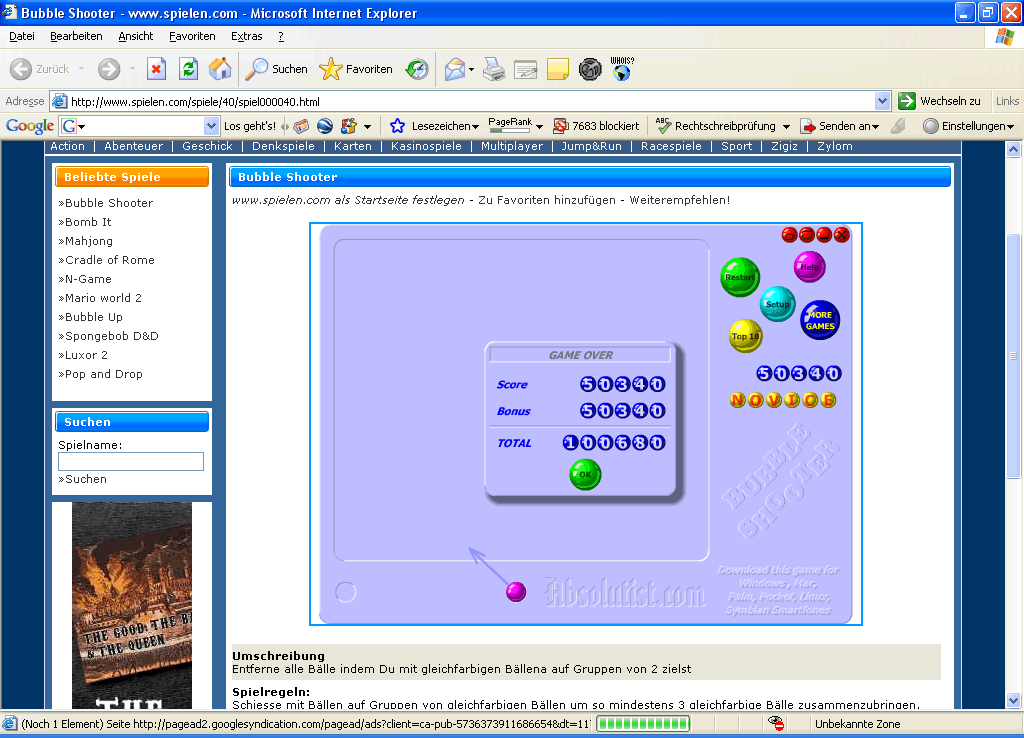Open the Extras menu

coord(247,37)
